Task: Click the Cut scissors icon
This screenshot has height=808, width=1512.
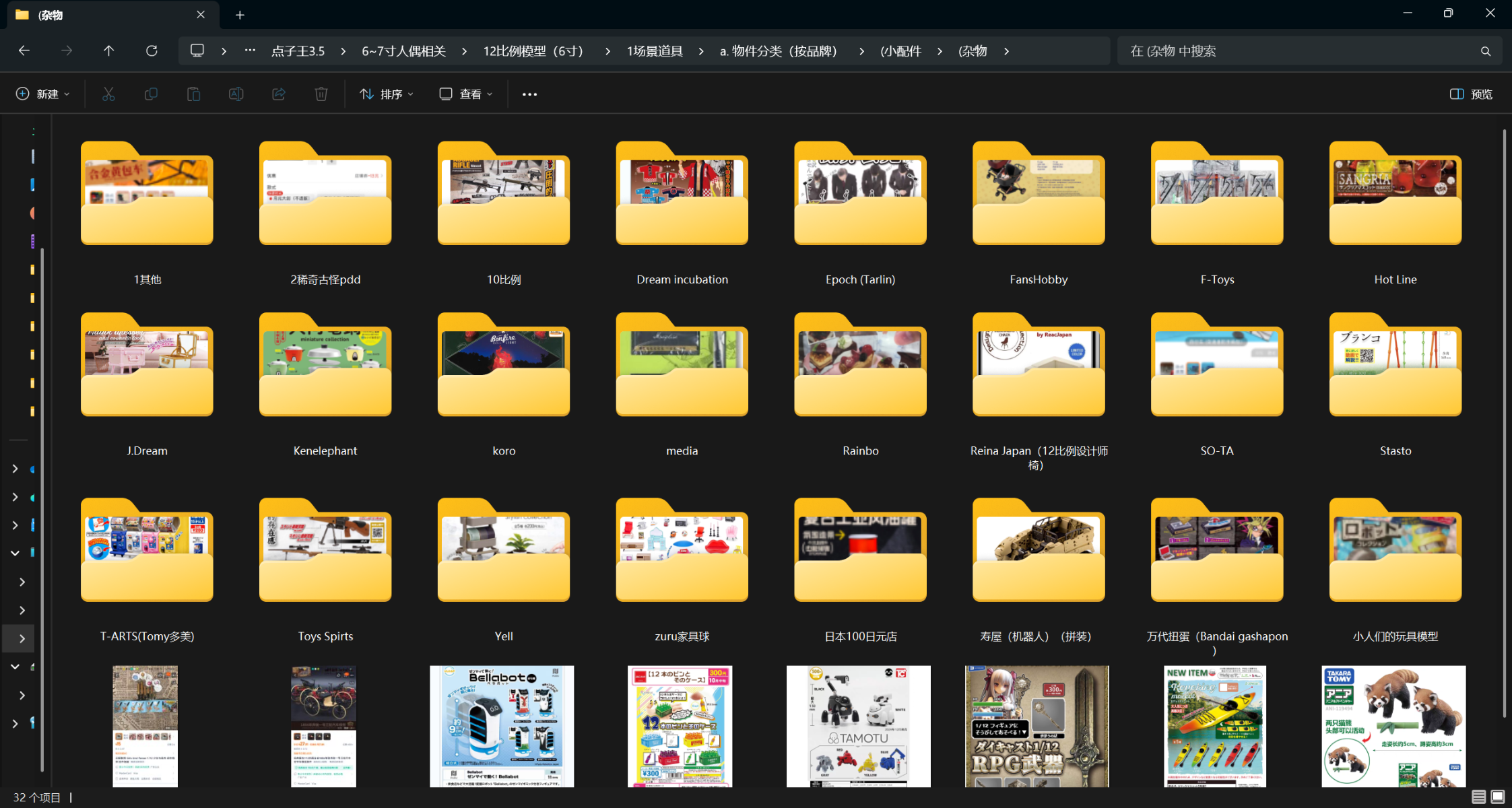Action: coord(108,94)
